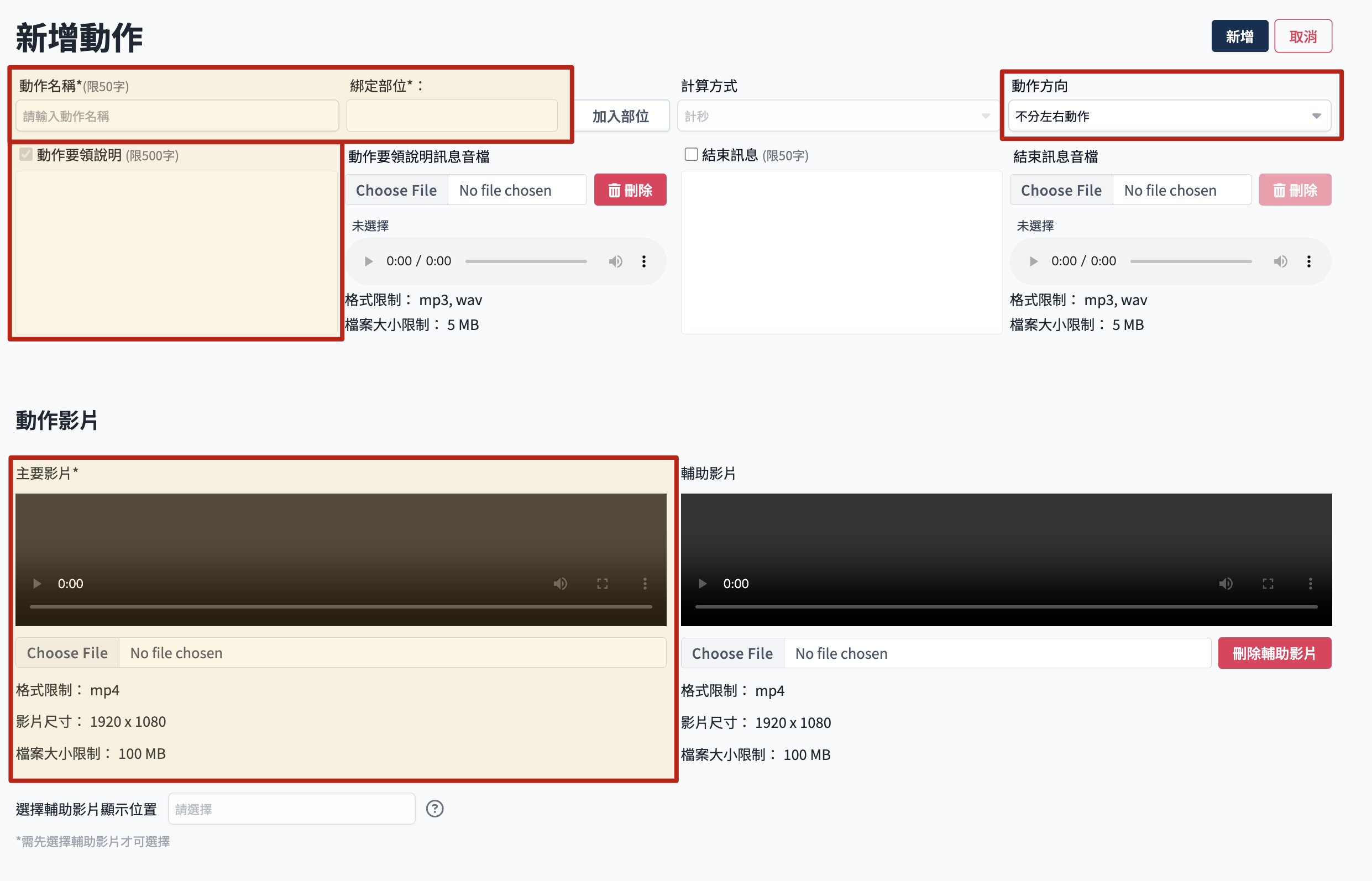1372x881 pixels.
Task: Open the 選擇輔助影片顯示位置 select box
Action: pos(291,809)
